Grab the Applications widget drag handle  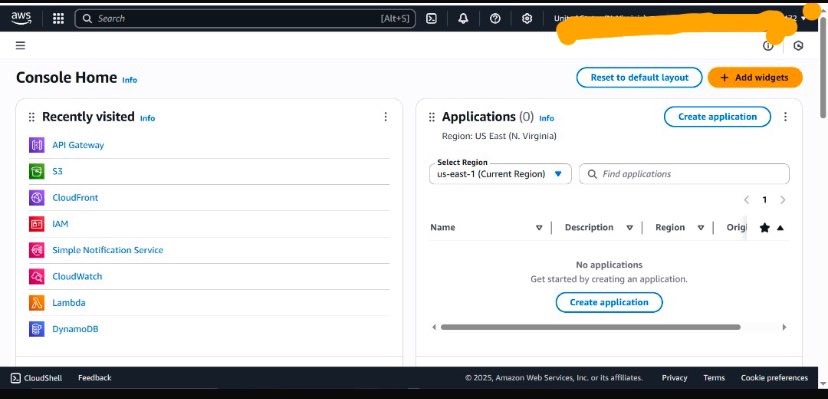point(431,117)
